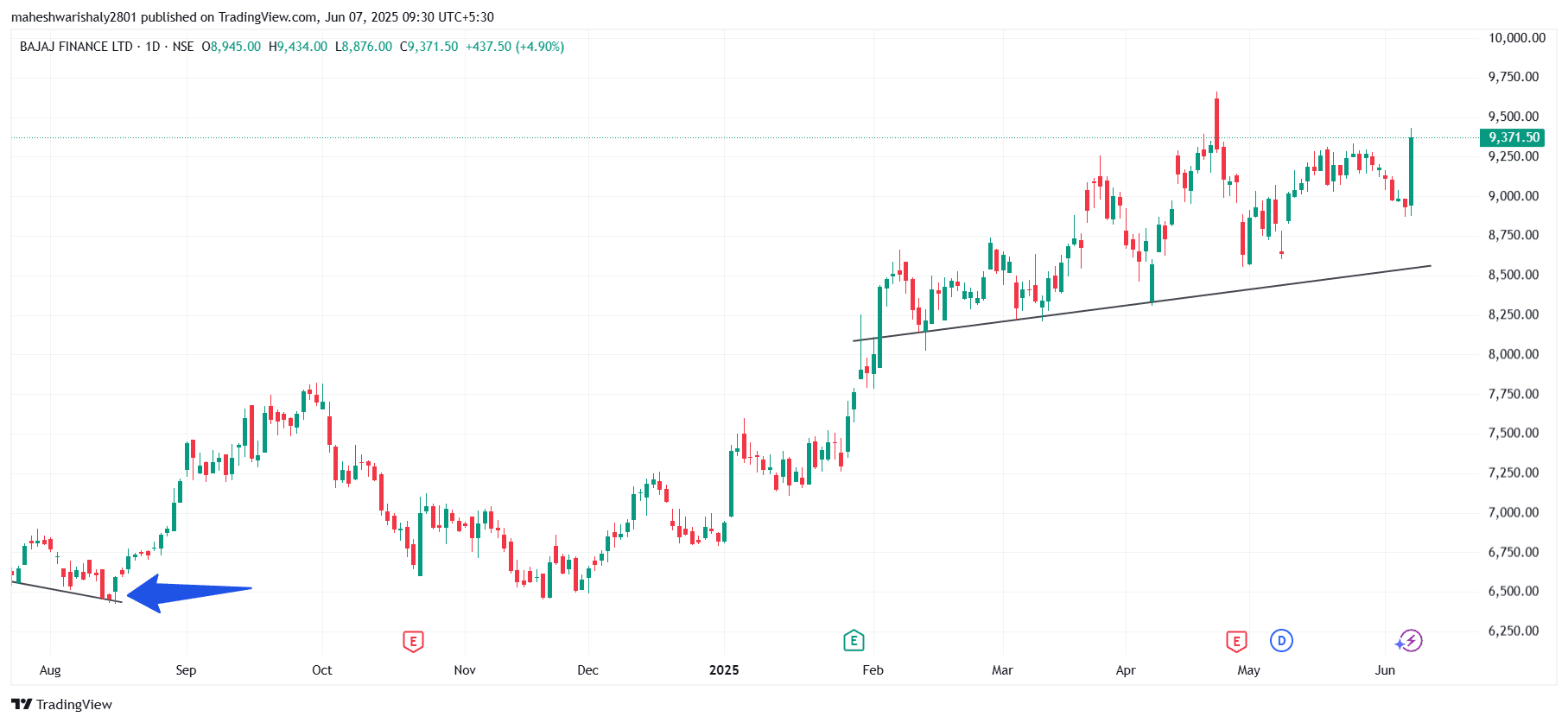1568x723 pixels.
Task: Click the Apr label on time axis
Action: (x=1126, y=670)
